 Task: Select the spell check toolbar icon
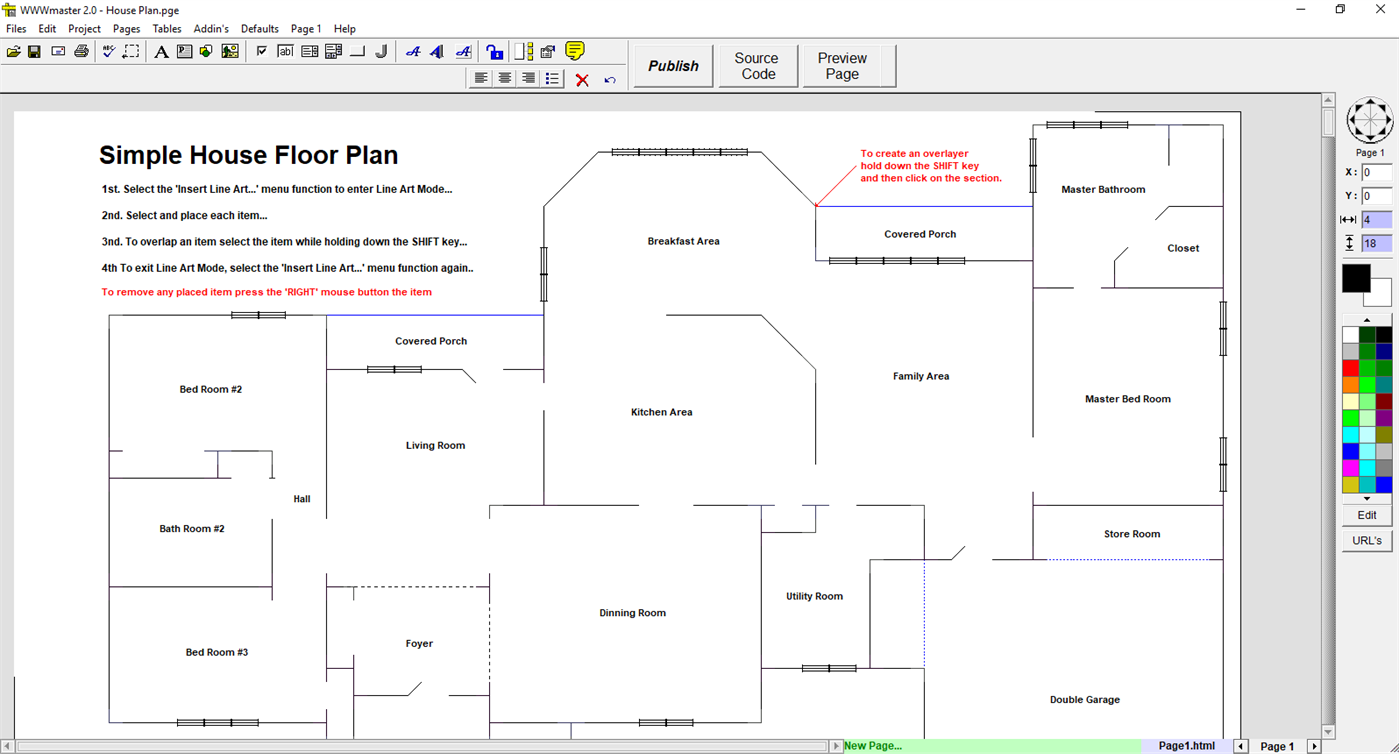click(x=108, y=51)
